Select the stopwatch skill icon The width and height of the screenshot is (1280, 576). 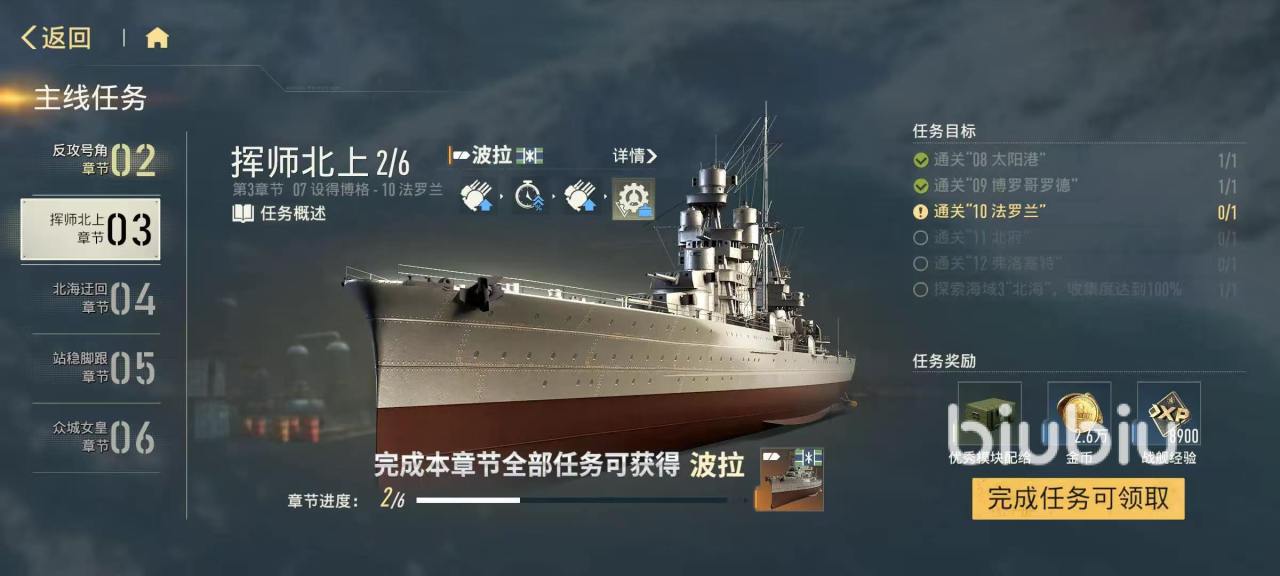click(531, 197)
